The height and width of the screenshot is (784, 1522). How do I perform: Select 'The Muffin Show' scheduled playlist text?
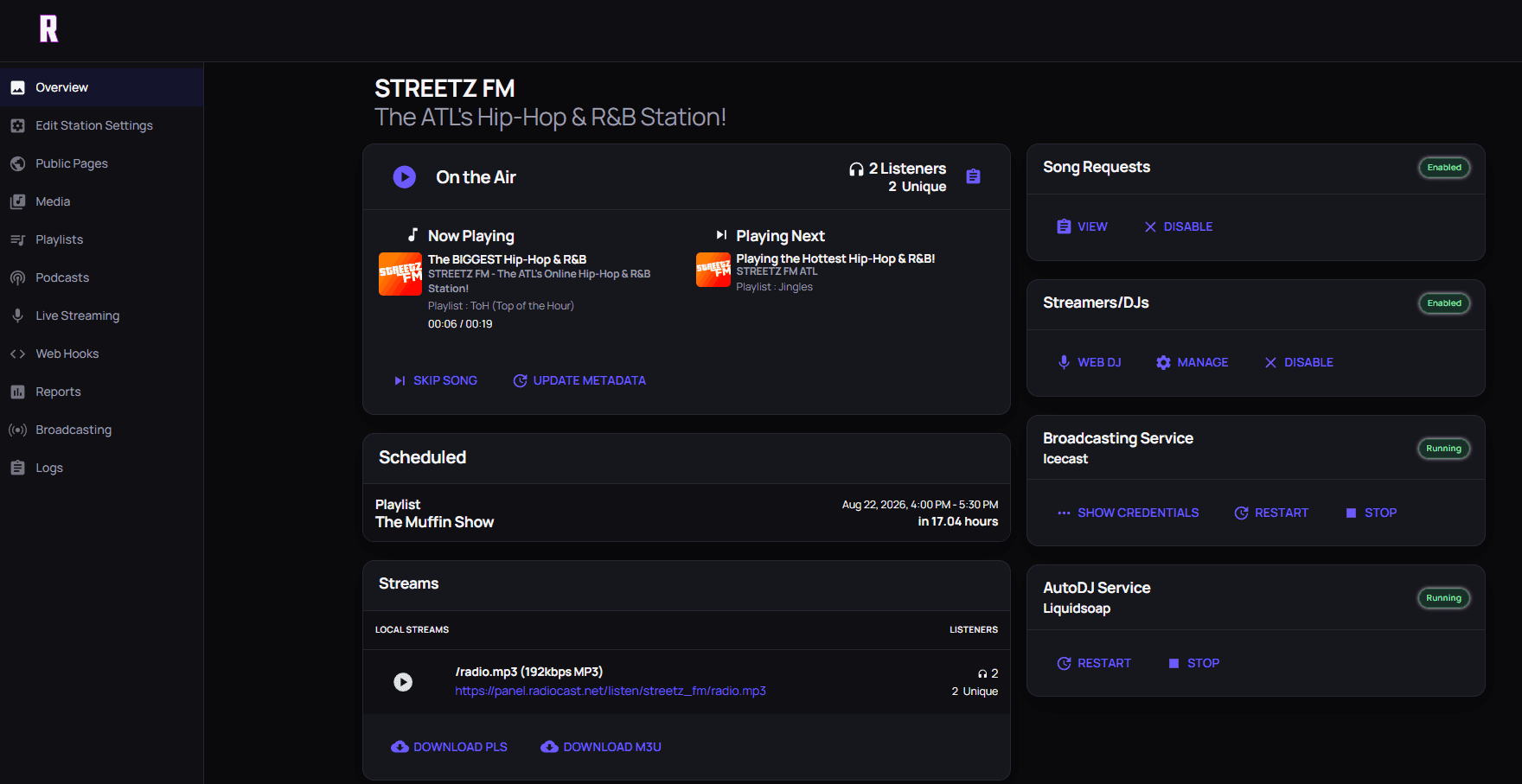click(434, 522)
